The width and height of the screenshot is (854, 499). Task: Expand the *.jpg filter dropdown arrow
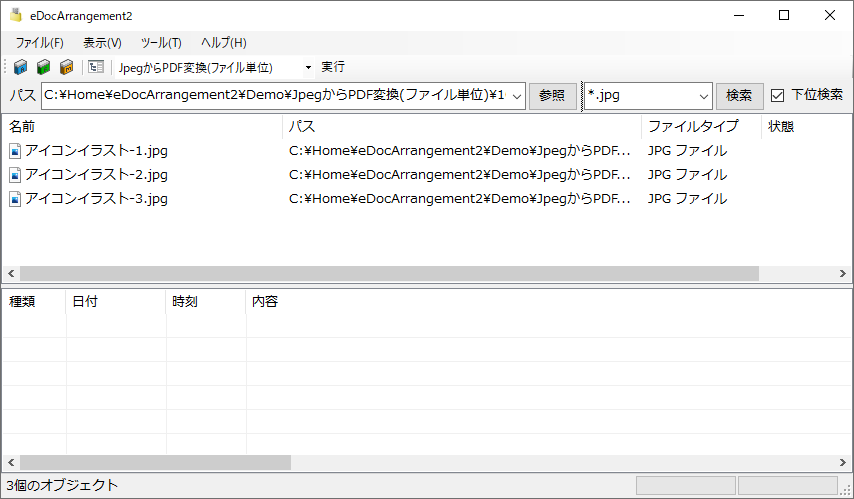click(704, 96)
